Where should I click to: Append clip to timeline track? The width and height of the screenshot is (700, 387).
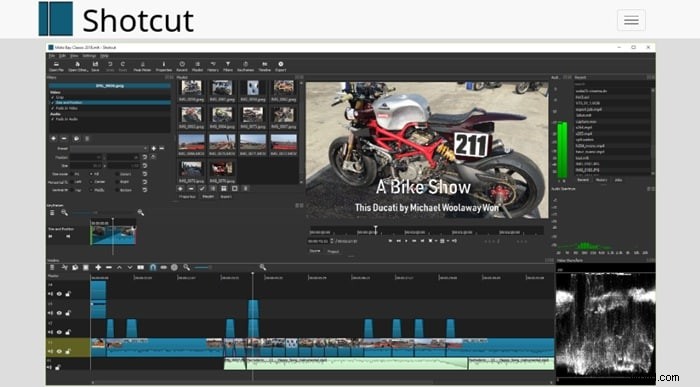coord(98,267)
